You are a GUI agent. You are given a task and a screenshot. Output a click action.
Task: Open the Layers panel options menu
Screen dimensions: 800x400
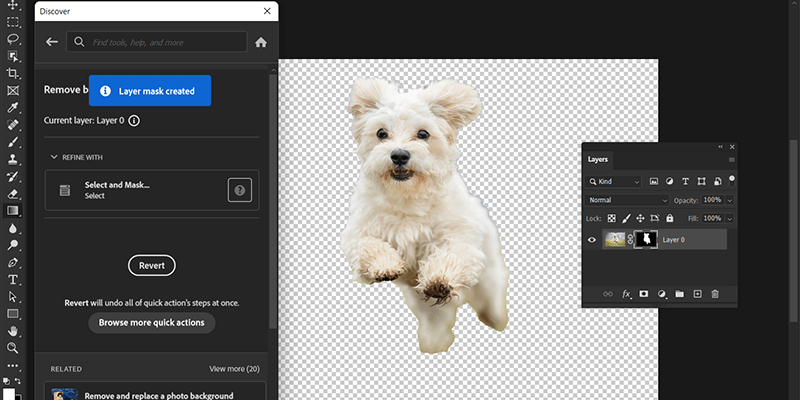(731, 160)
